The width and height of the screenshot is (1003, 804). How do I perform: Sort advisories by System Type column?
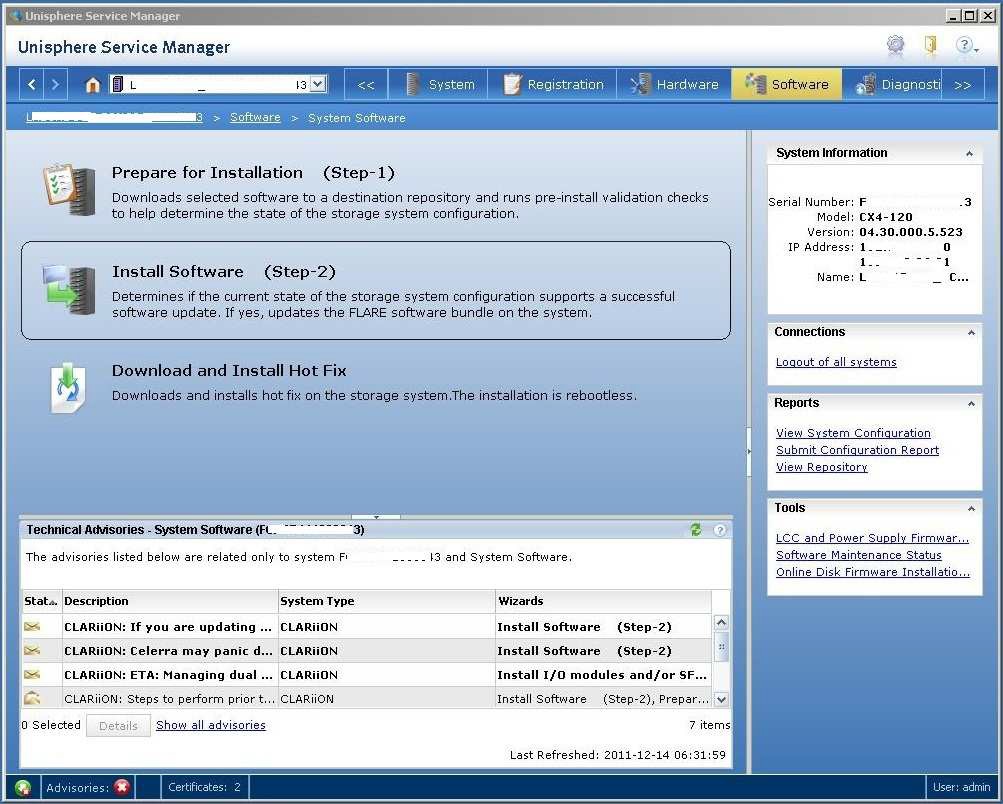click(386, 601)
